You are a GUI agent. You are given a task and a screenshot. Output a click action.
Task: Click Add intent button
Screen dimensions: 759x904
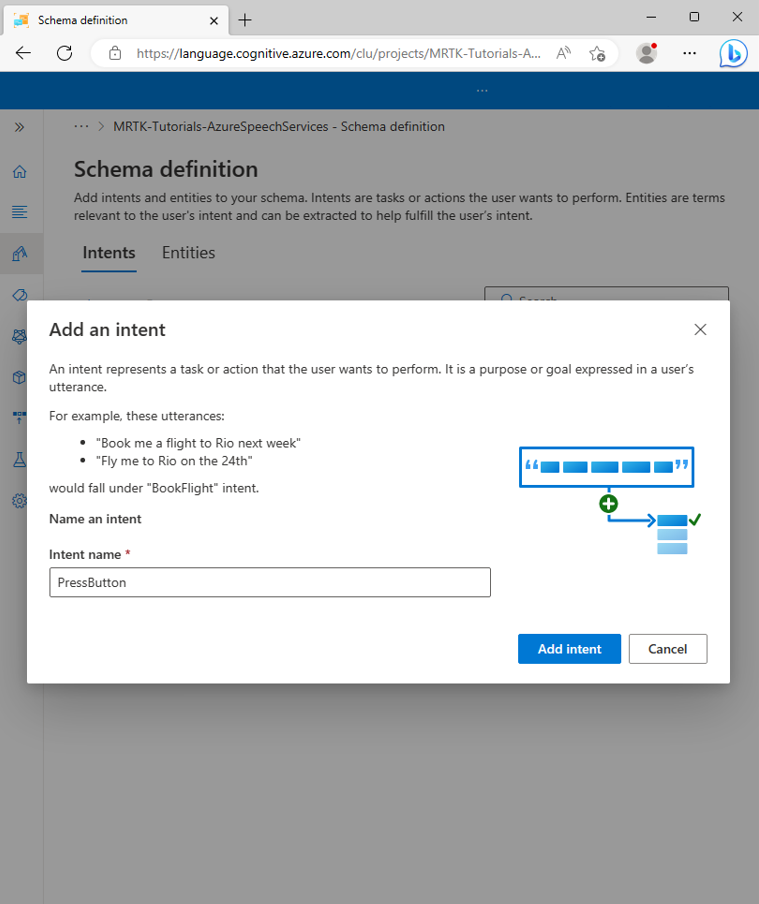[569, 649]
